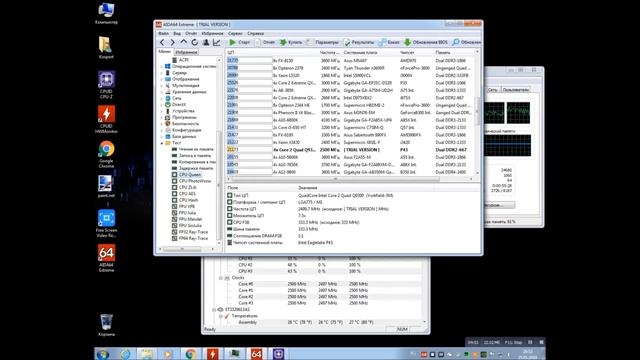The width and height of the screenshot is (640, 360).
Task: Click the graph chart icon in AIDA64 toolbar
Action: [217, 42]
